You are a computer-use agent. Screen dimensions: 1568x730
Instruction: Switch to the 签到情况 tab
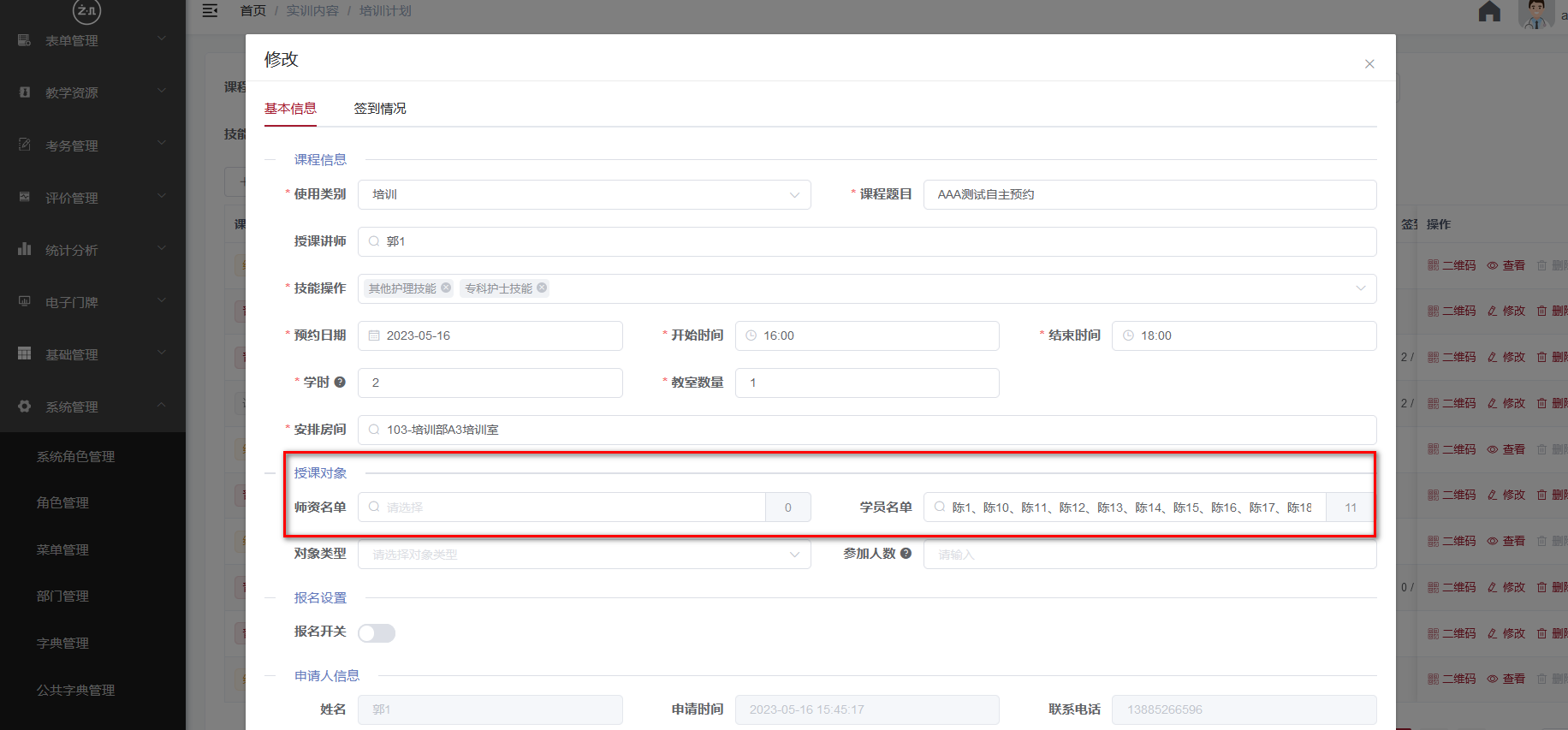pyautogui.click(x=380, y=109)
